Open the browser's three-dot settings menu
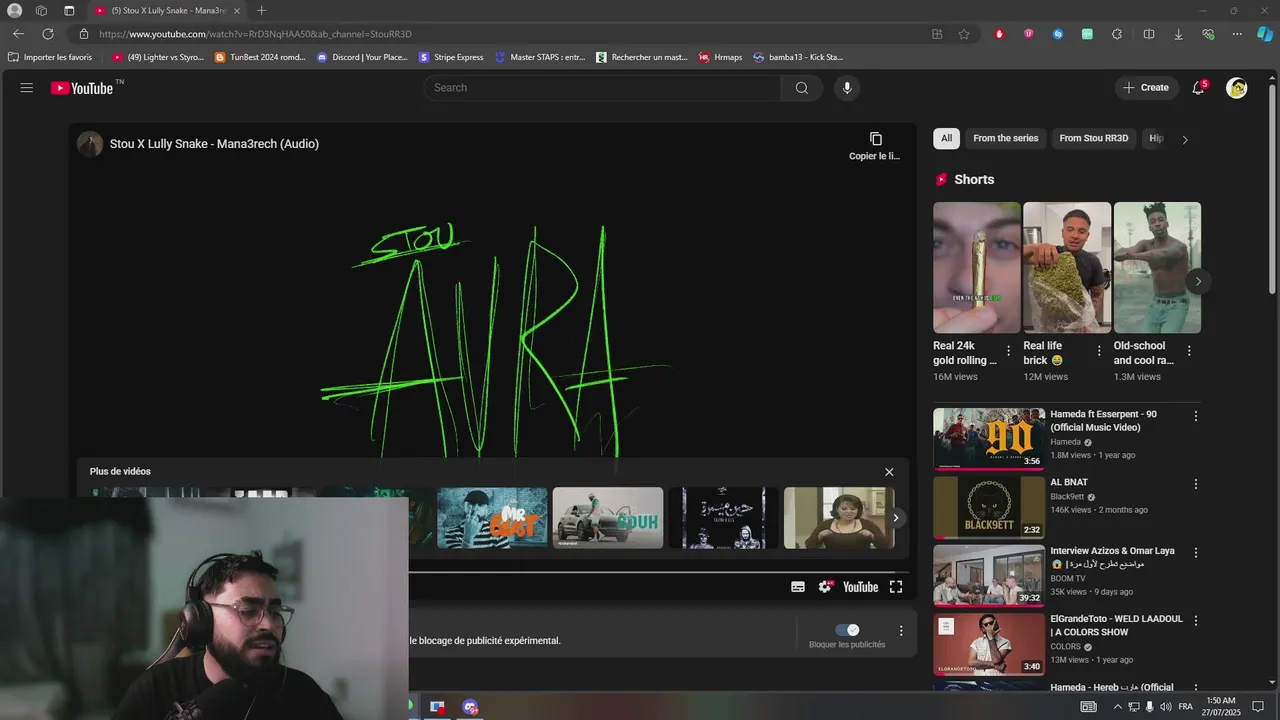 click(x=1237, y=34)
